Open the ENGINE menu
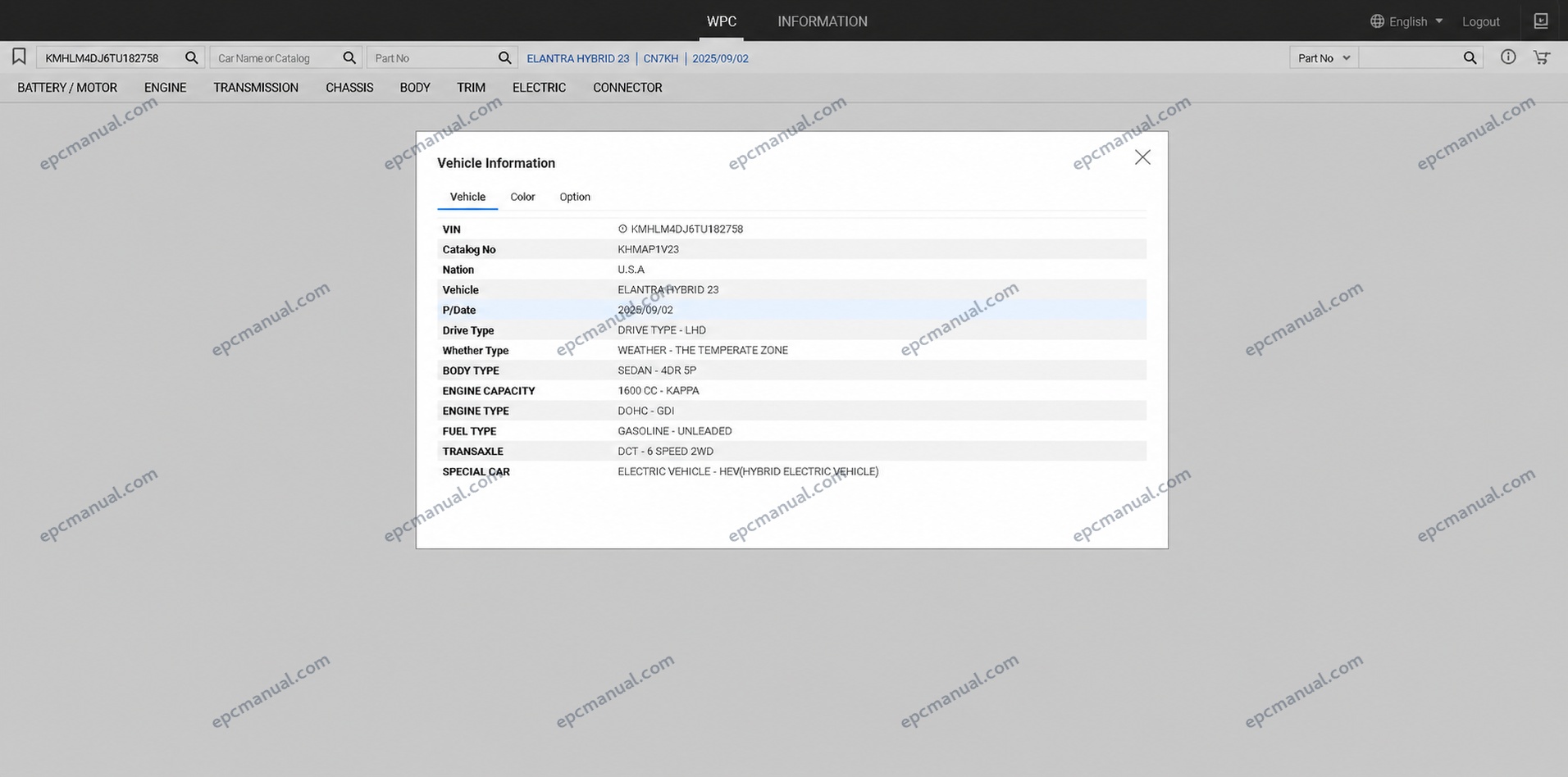The width and height of the screenshot is (1568, 777). (166, 88)
